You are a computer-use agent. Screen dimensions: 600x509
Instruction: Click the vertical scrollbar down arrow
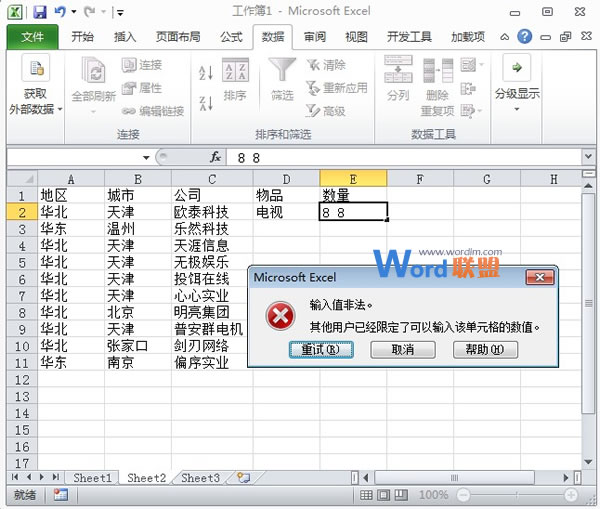tap(588, 462)
